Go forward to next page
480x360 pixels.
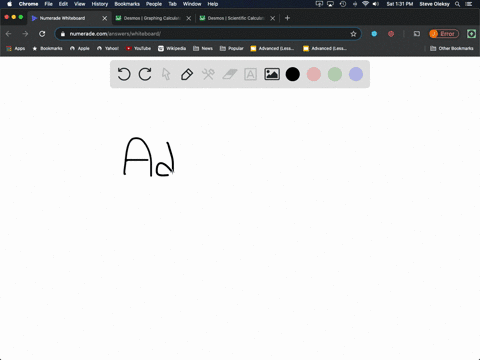click(x=25, y=34)
